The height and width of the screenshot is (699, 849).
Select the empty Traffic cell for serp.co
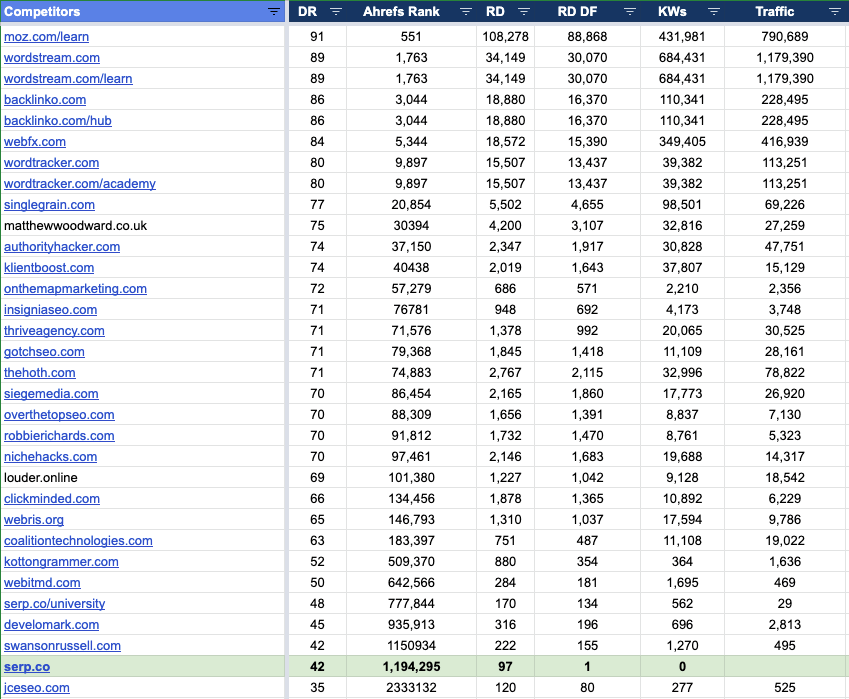pyautogui.click(x=785, y=667)
